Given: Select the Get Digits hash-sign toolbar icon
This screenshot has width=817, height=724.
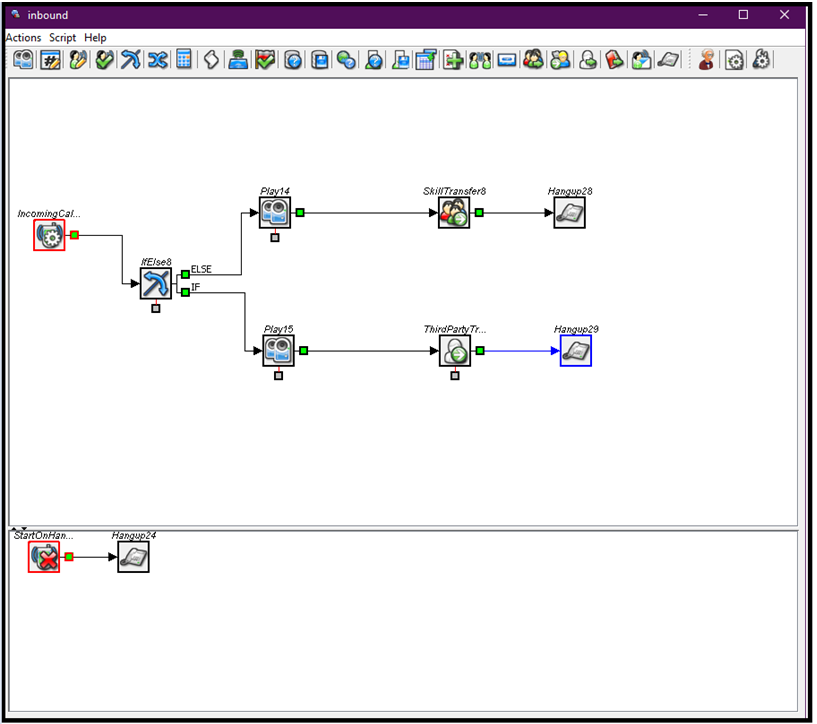Looking at the screenshot, I should 51,60.
